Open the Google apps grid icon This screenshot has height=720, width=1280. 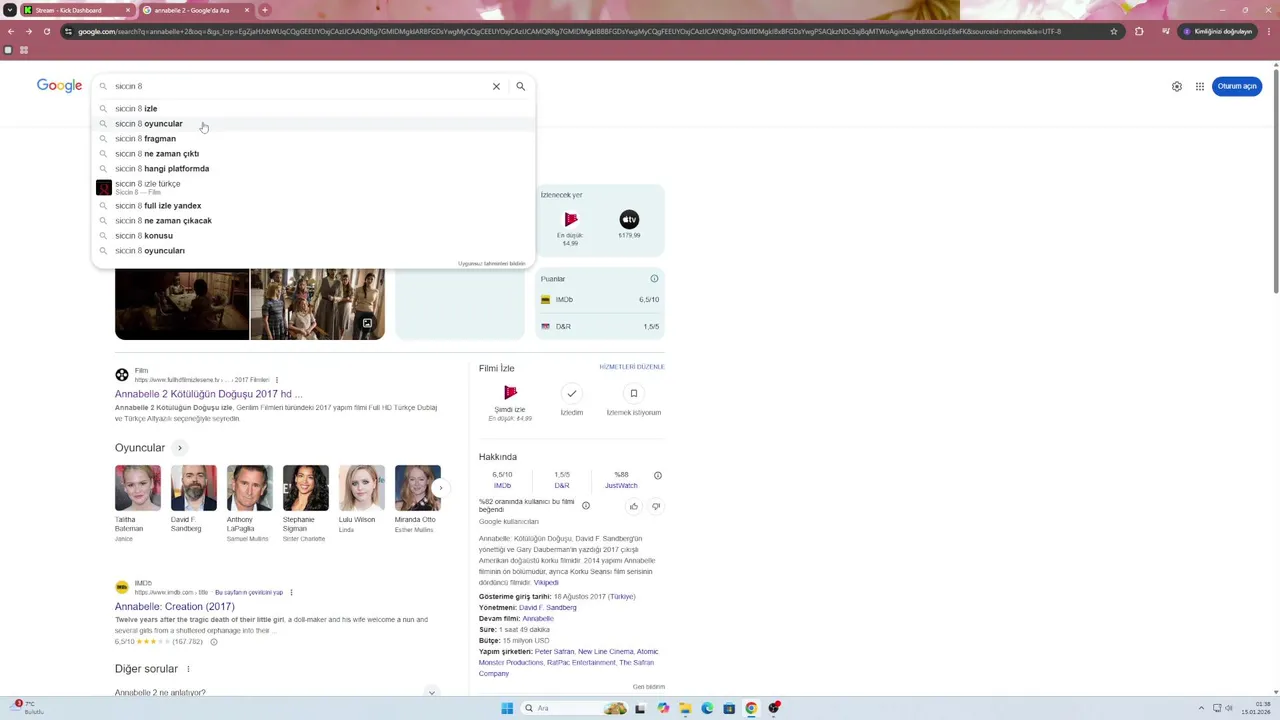pyautogui.click(x=1200, y=86)
